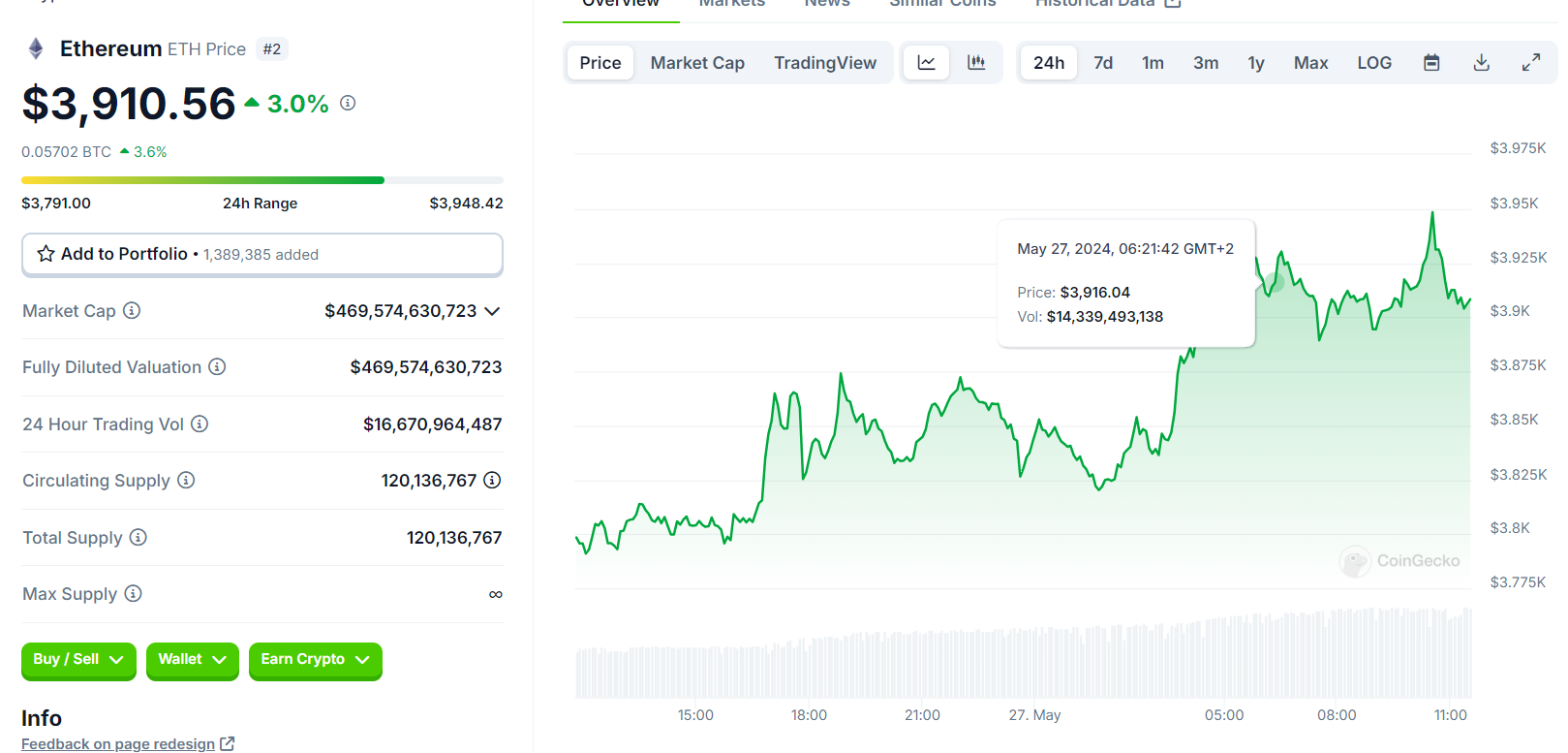Click info icon after 120,136,767 circulating value
This screenshot has width=1568, height=753.
coord(492,480)
